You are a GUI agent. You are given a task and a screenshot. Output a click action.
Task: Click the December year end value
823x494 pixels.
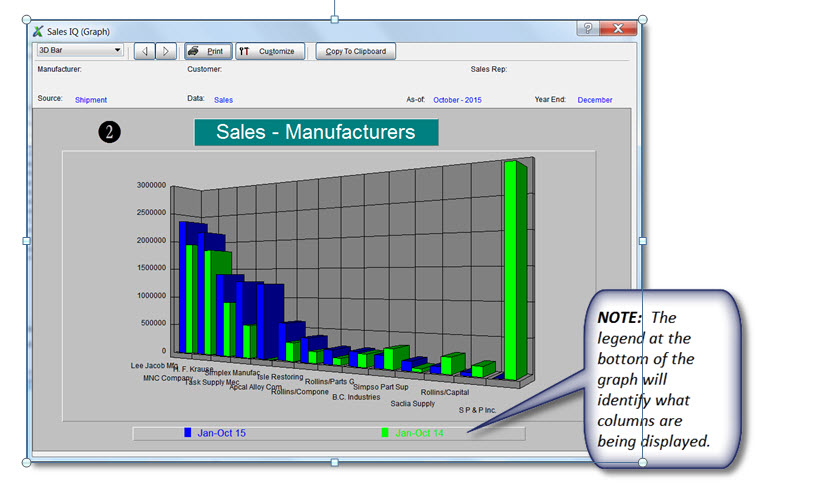595,100
